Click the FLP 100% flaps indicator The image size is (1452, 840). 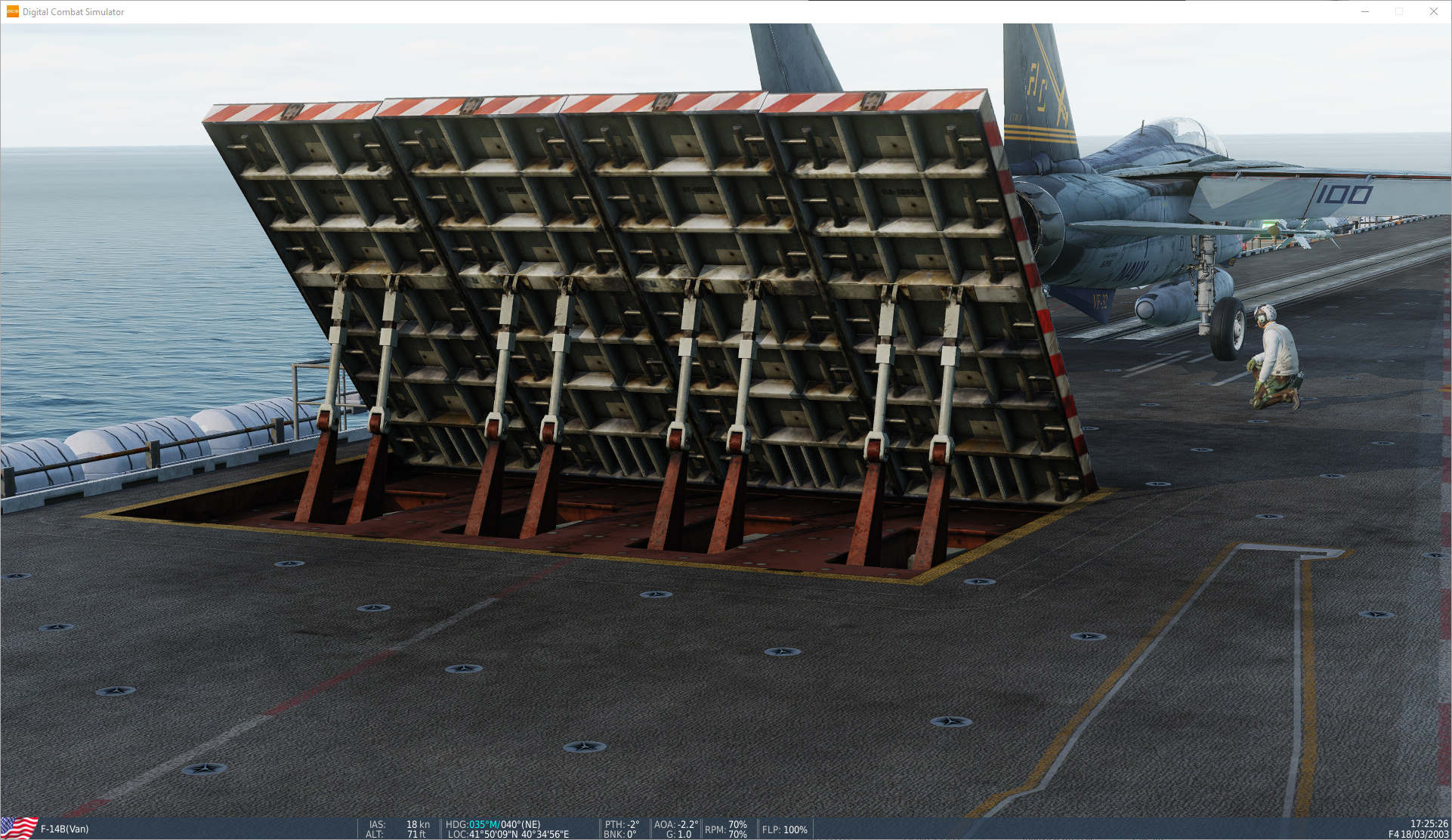785,829
